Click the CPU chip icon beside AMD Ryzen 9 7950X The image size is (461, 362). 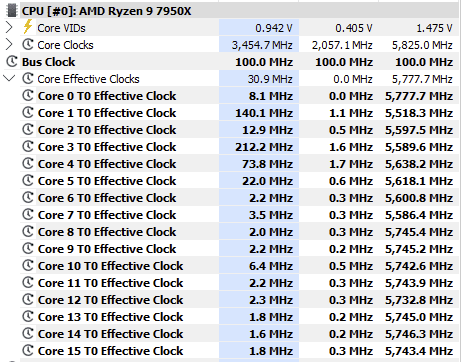click(x=12, y=10)
